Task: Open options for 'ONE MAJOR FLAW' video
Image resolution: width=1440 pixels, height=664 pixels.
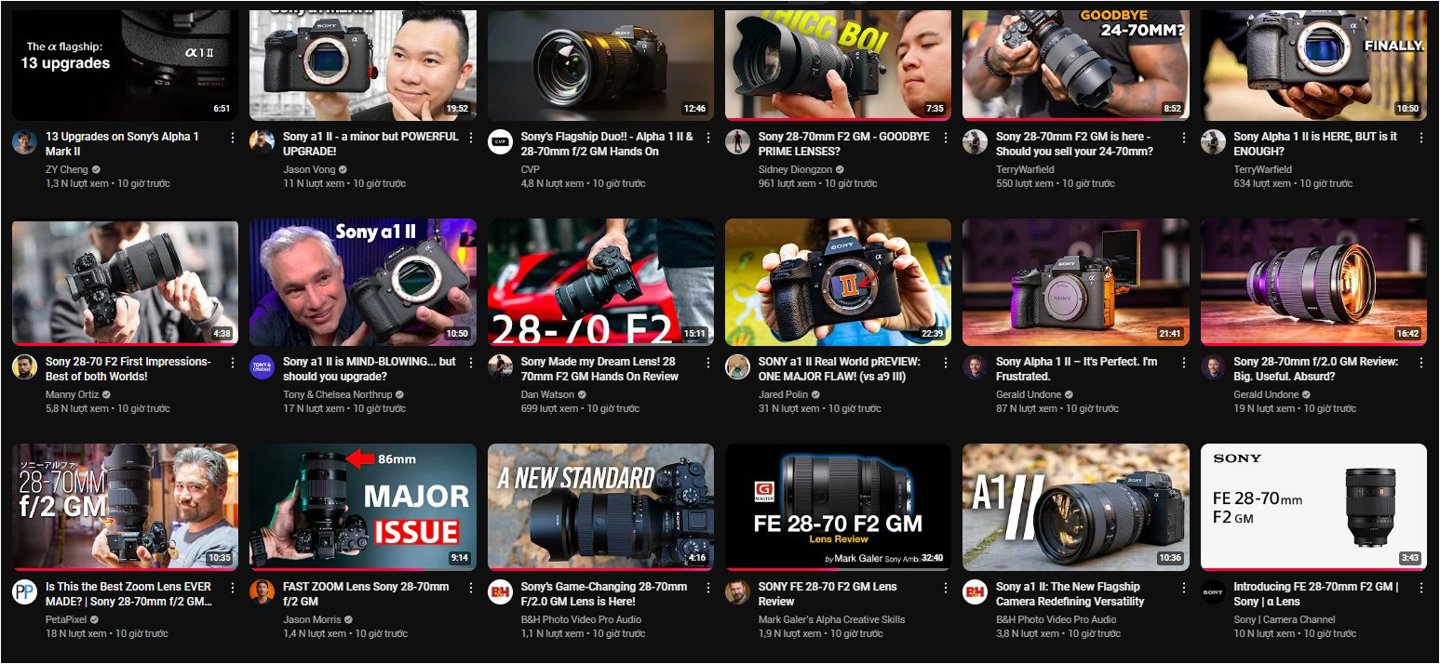Action: tap(945, 362)
